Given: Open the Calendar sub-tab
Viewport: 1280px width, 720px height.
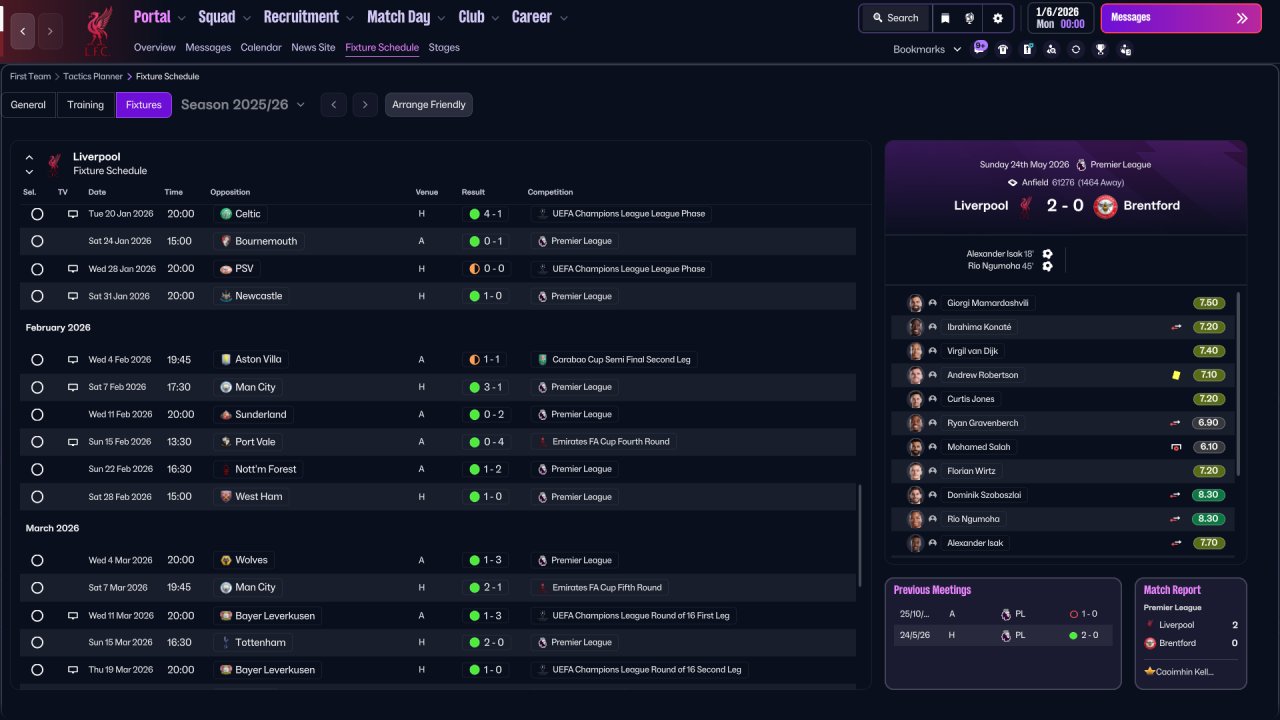Looking at the screenshot, I should (x=261, y=48).
